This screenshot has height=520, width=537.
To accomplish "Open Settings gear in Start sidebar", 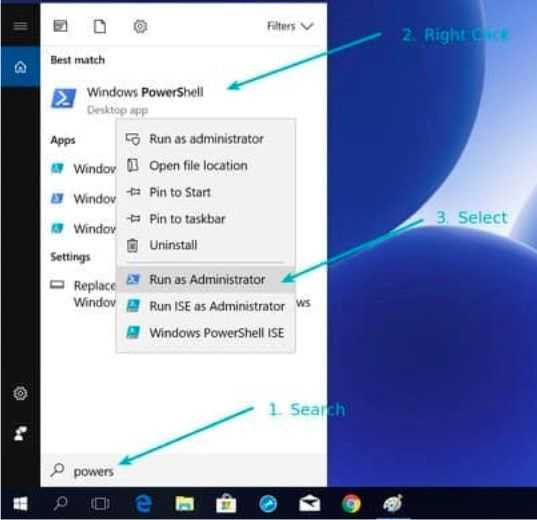I will [x=20, y=393].
